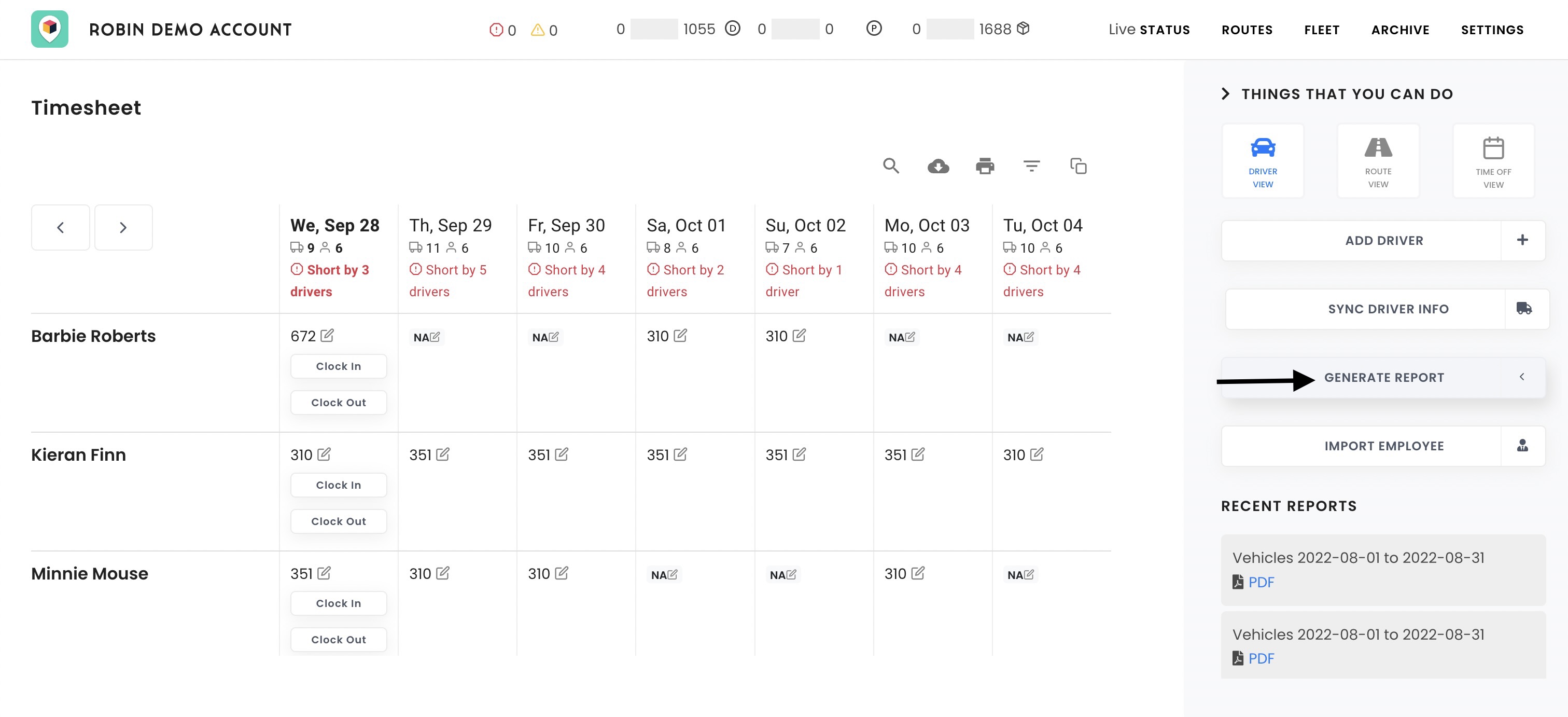The width and height of the screenshot is (1568, 717).
Task: Switch to Route View
Action: [1378, 161]
